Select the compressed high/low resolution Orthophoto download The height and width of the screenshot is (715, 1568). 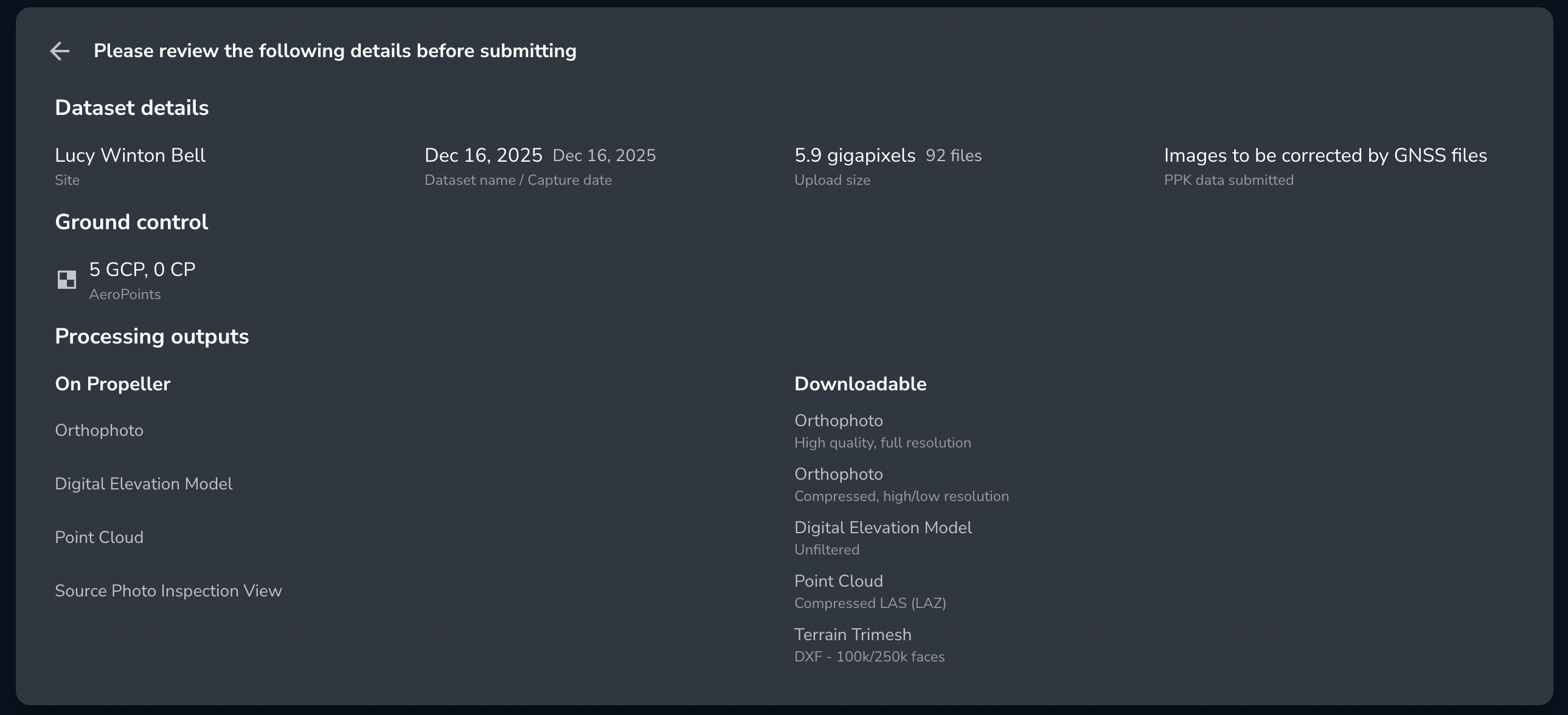(x=838, y=475)
